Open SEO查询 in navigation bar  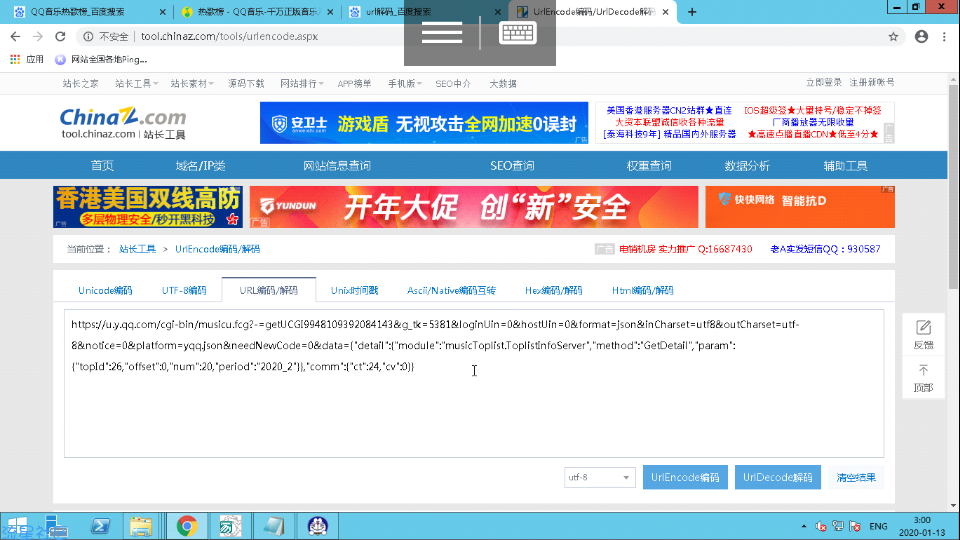point(512,165)
